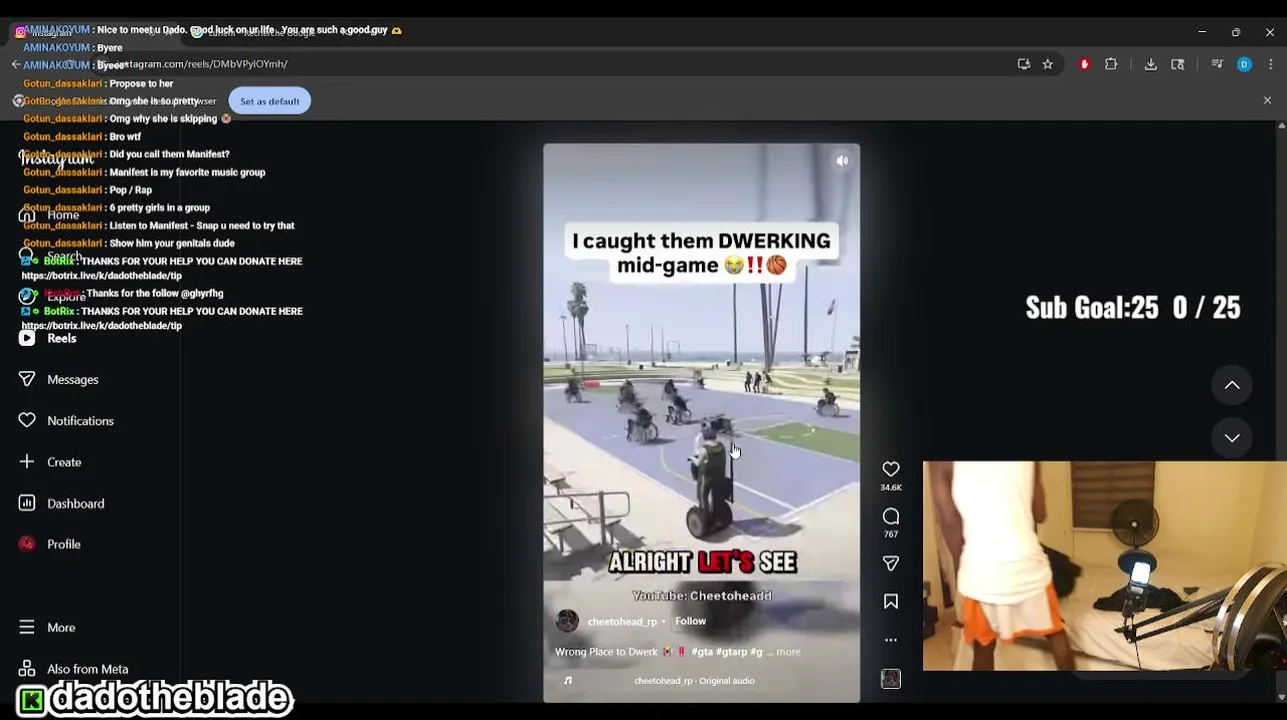Save the reel with the bookmark icon

click(x=890, y=601)
